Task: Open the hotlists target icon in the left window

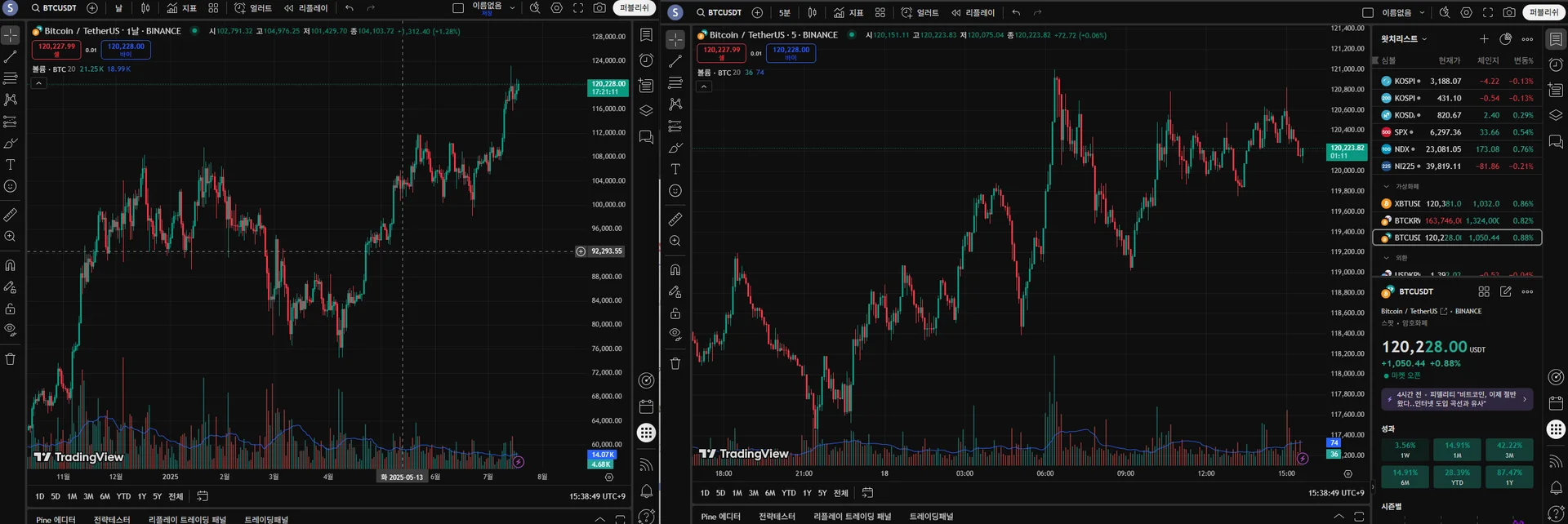Action: coord(646,380)
